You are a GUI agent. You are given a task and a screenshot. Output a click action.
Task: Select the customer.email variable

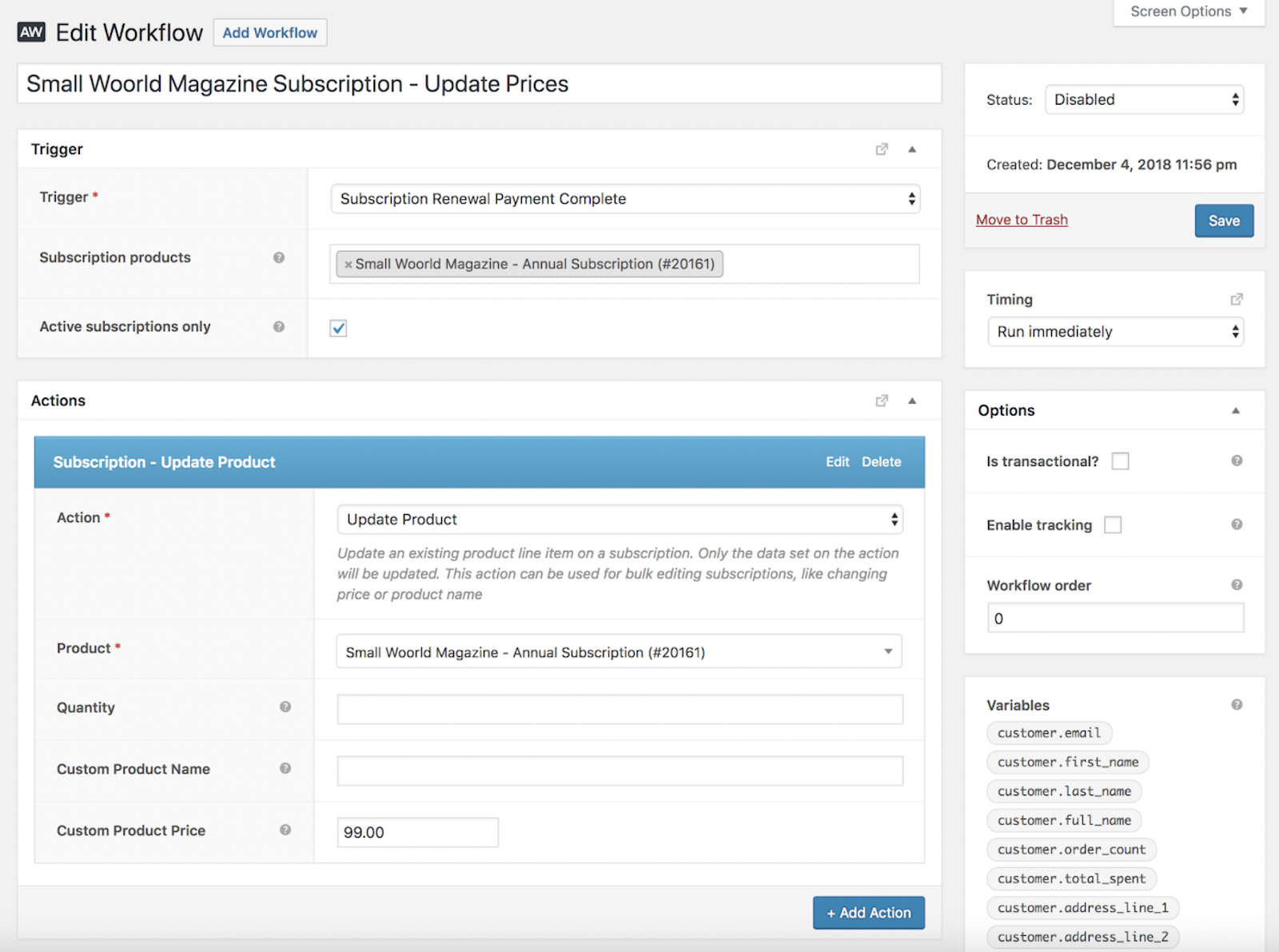pyautogui.click(x=1049, y=733)
